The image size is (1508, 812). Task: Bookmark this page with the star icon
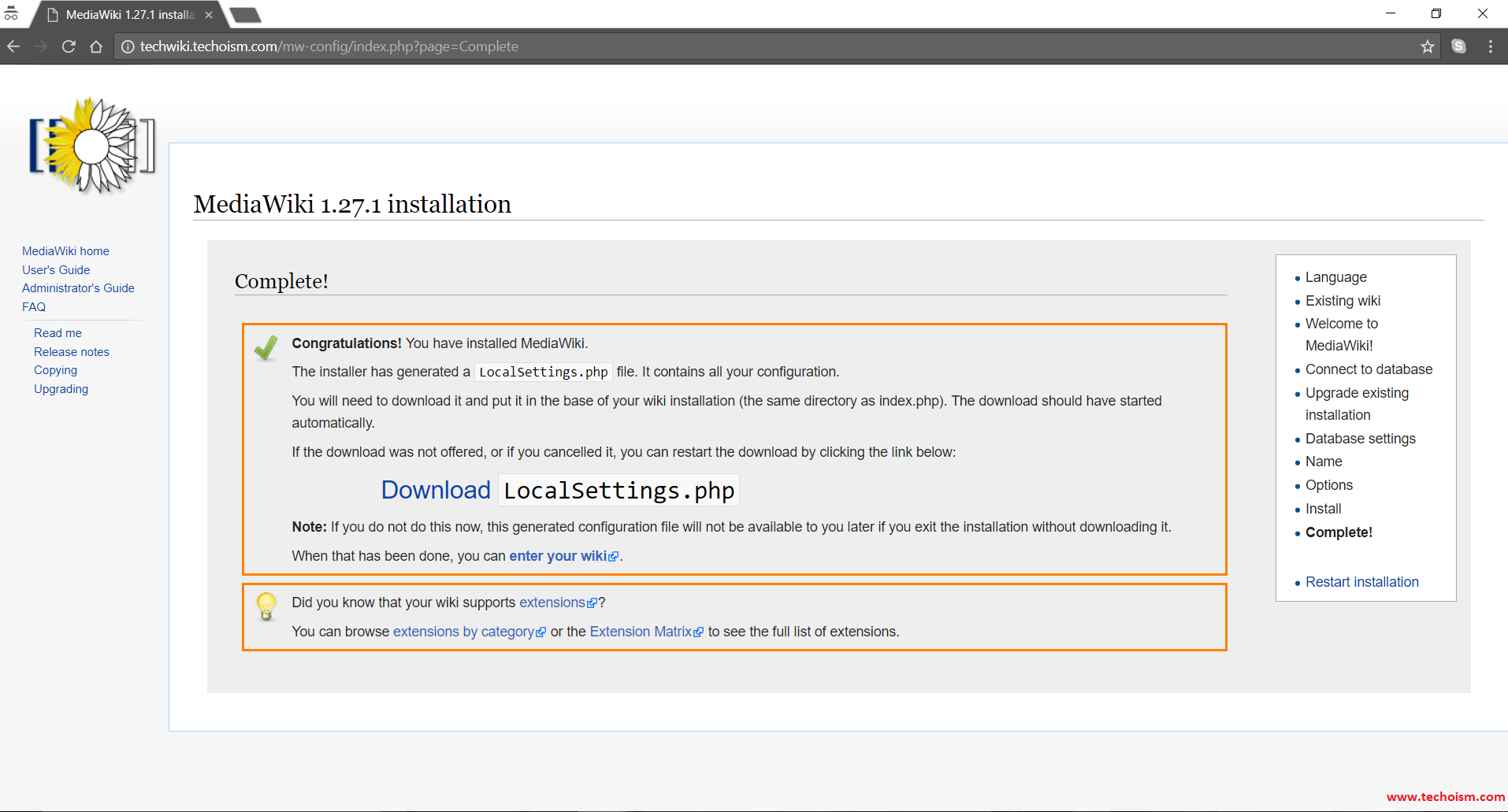[x=1427, y=46]
